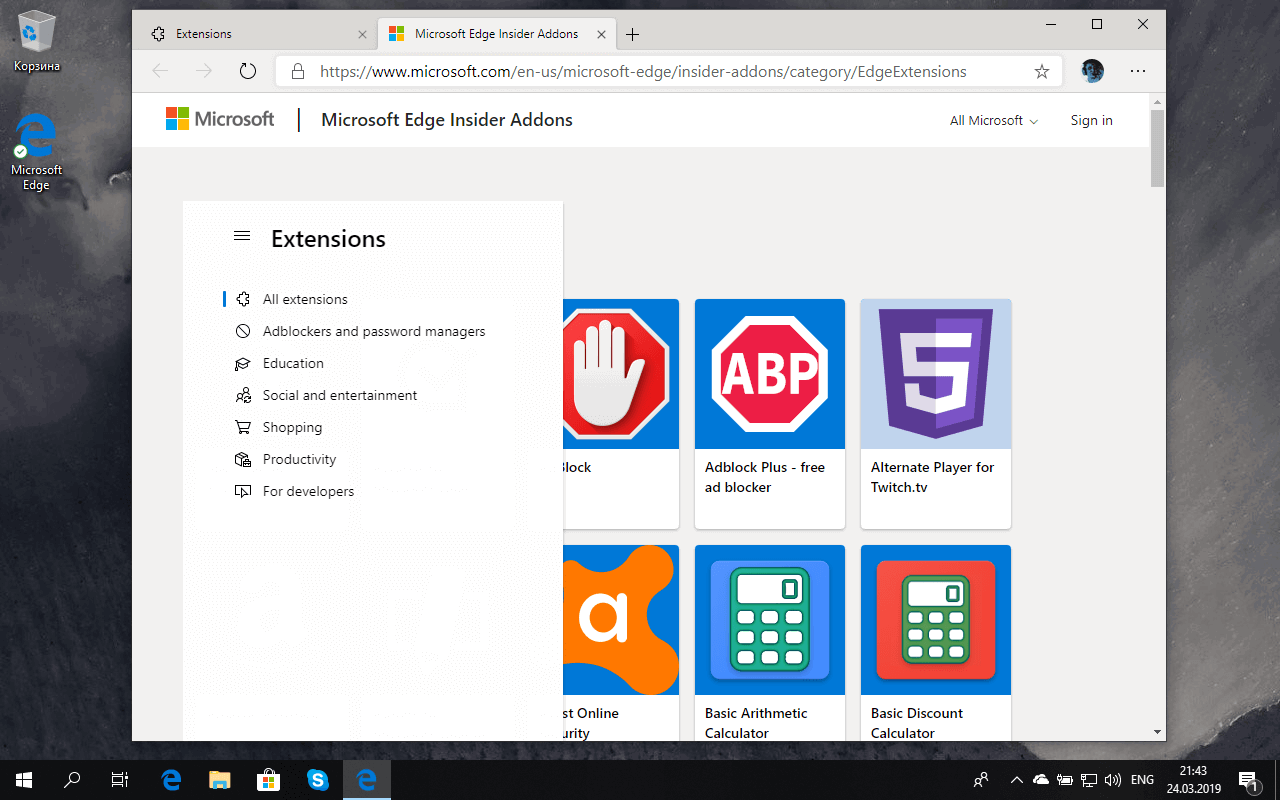This screenshot has width=1280, height=800.
Task: Click the AdBlock red hand thumbnail
Action: coord(621,374)
